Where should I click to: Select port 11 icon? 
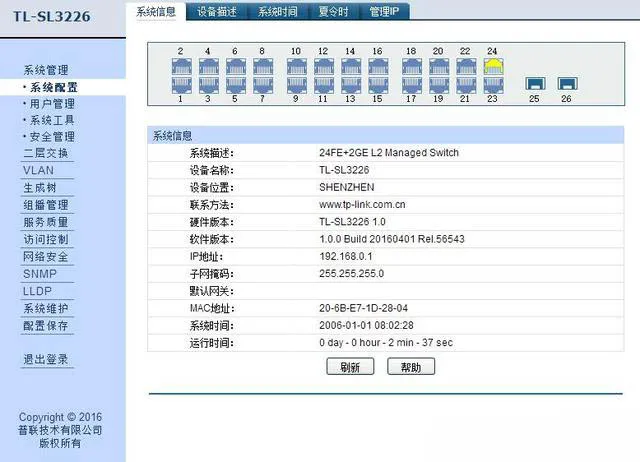click(x=324, y=85)
